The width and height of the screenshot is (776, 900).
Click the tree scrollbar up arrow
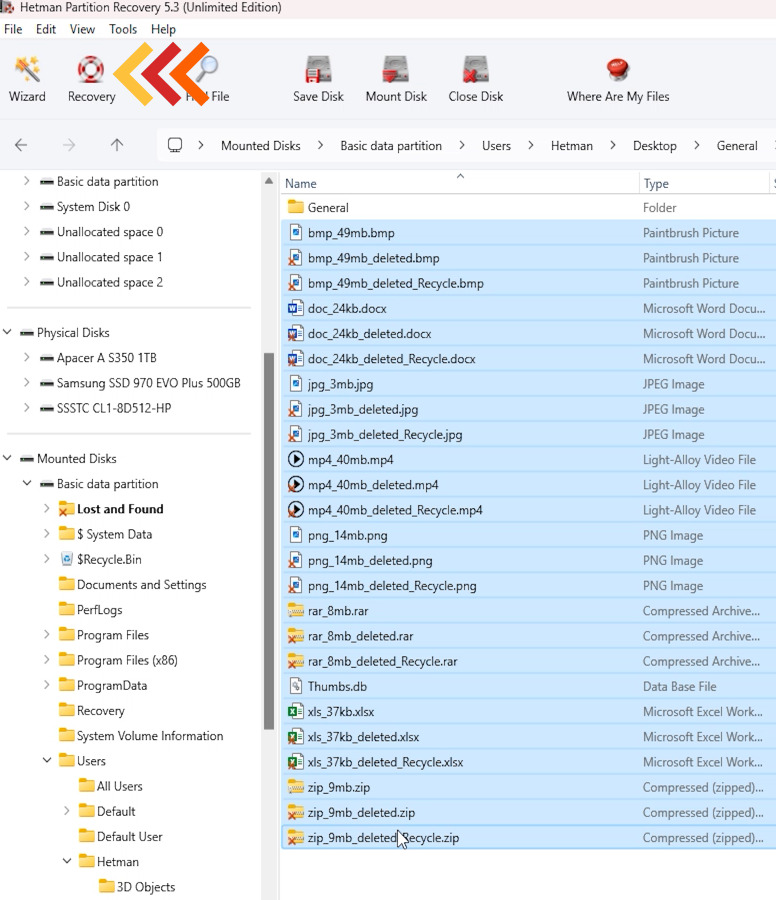pos(269,181)
